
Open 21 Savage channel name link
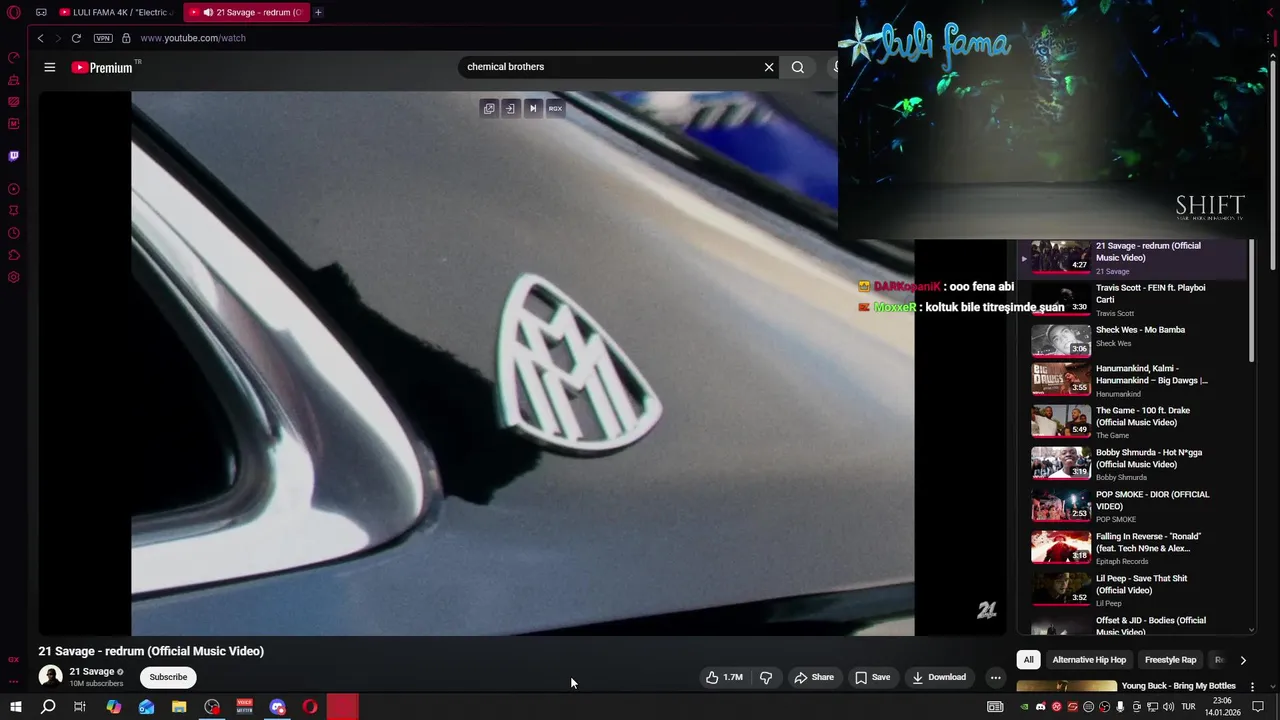91,672
